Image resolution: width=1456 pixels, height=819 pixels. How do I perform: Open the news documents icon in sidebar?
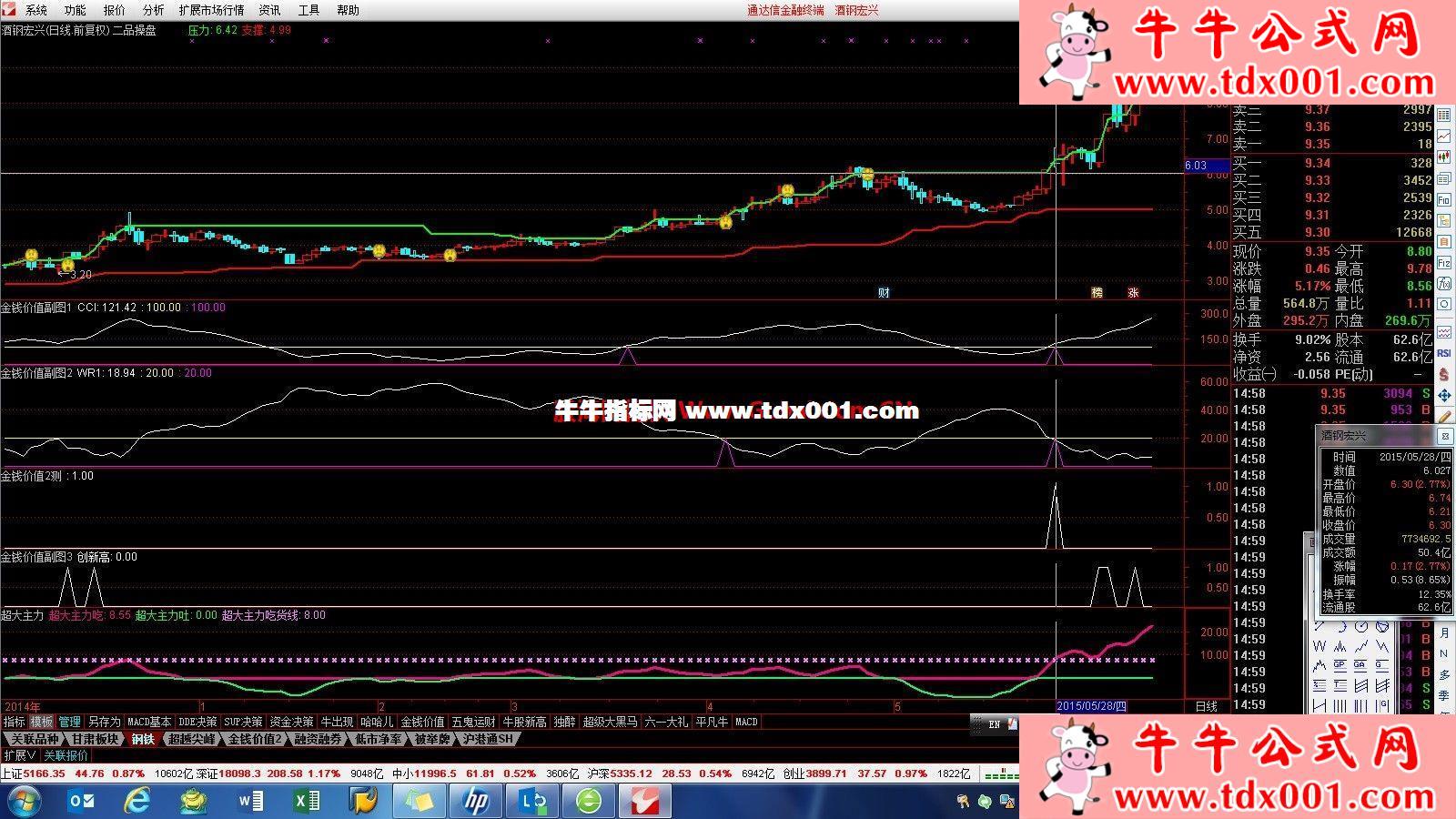1444,178
